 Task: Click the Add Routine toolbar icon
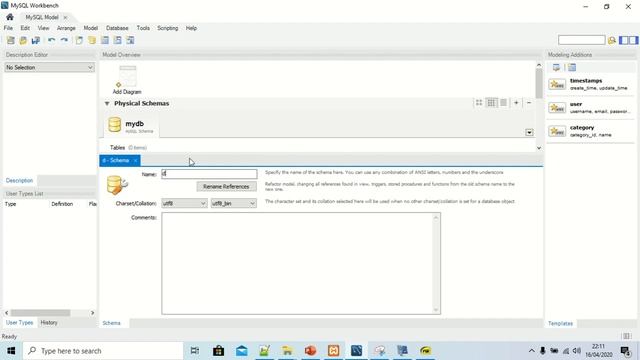(130, 40)
